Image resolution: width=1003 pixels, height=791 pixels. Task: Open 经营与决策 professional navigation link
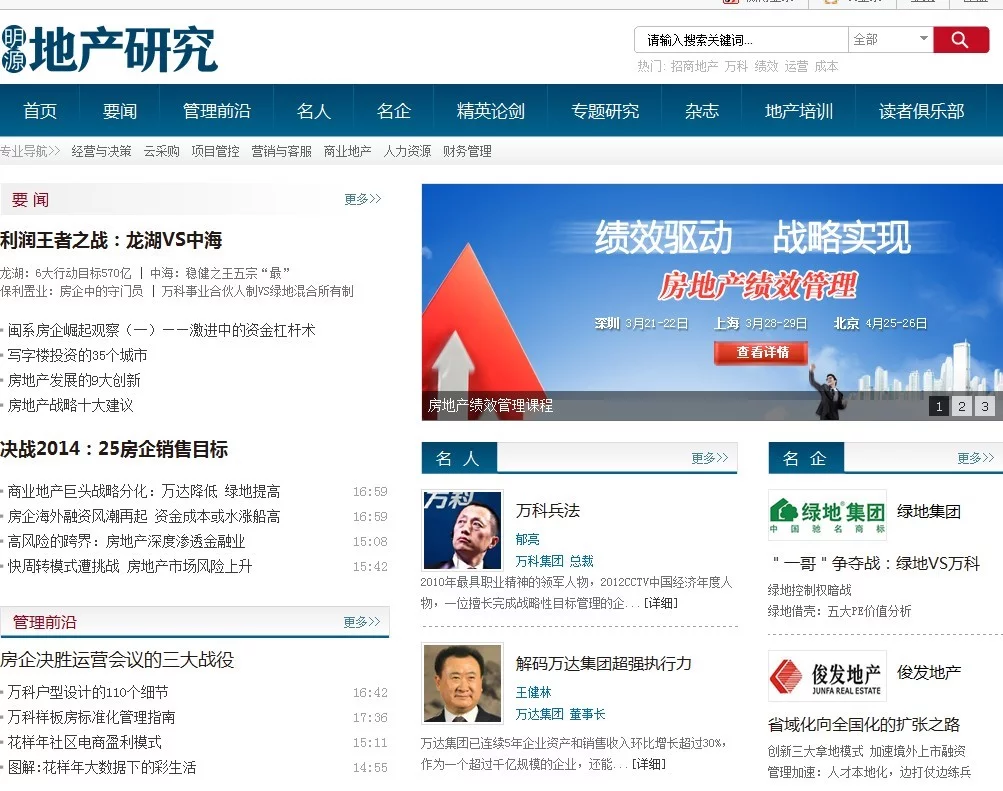[x=101, y=151]
